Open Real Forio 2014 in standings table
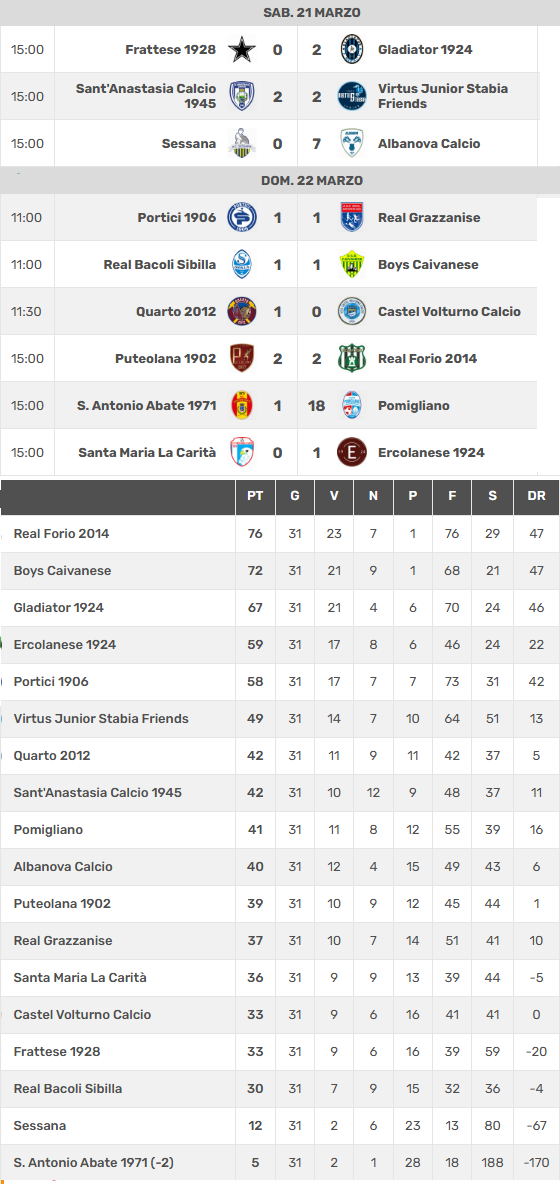560x1184 pixels. [61, 534]
